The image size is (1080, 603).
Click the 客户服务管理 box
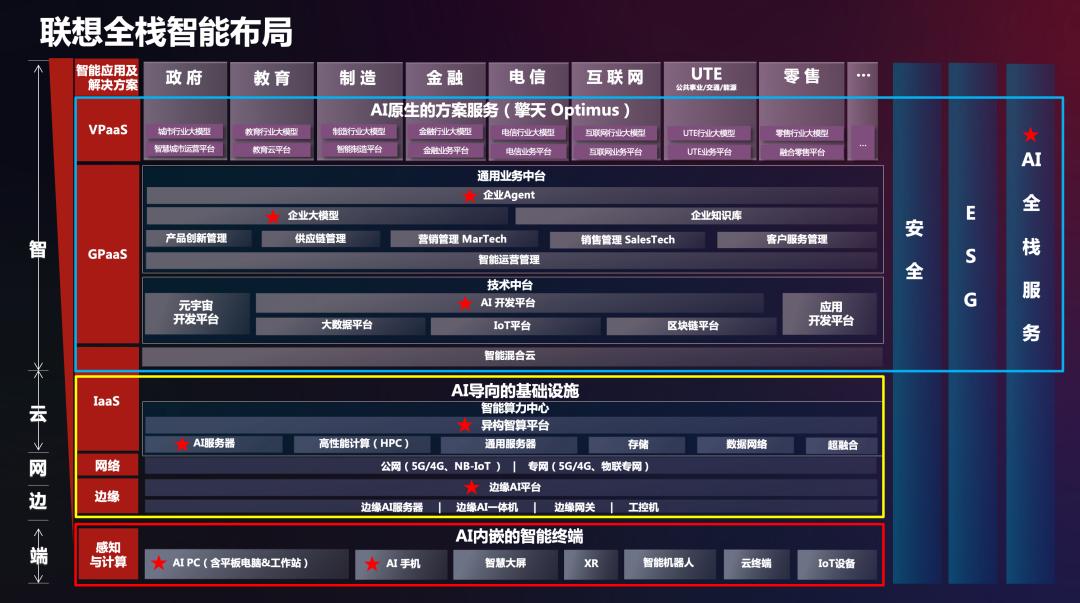click(x=797, y=240)
